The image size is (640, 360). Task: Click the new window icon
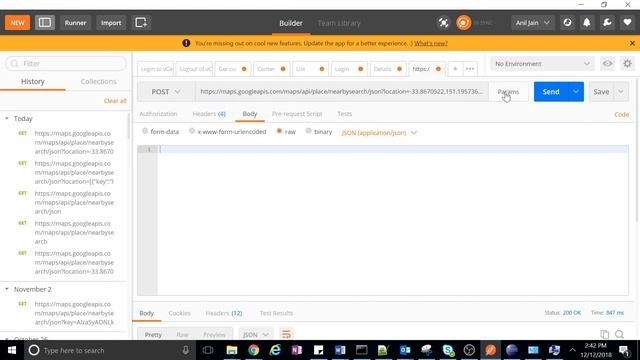tap(141, 23)
